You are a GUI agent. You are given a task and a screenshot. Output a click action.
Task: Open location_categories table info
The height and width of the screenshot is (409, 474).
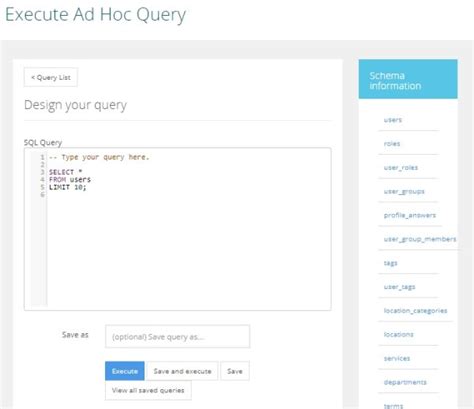tap(415, 311)
